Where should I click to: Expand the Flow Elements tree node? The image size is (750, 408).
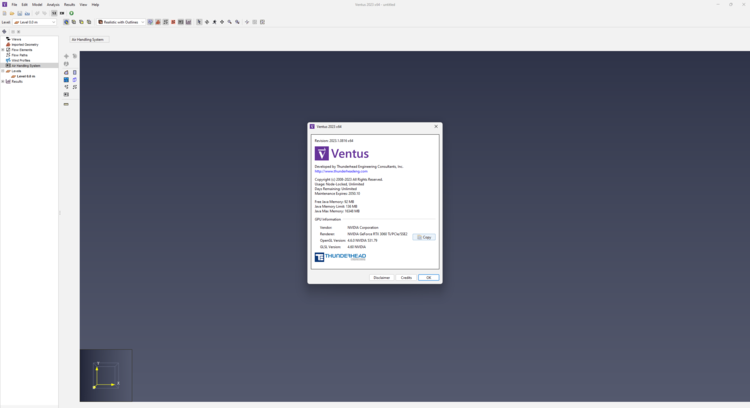coord(3,49)
